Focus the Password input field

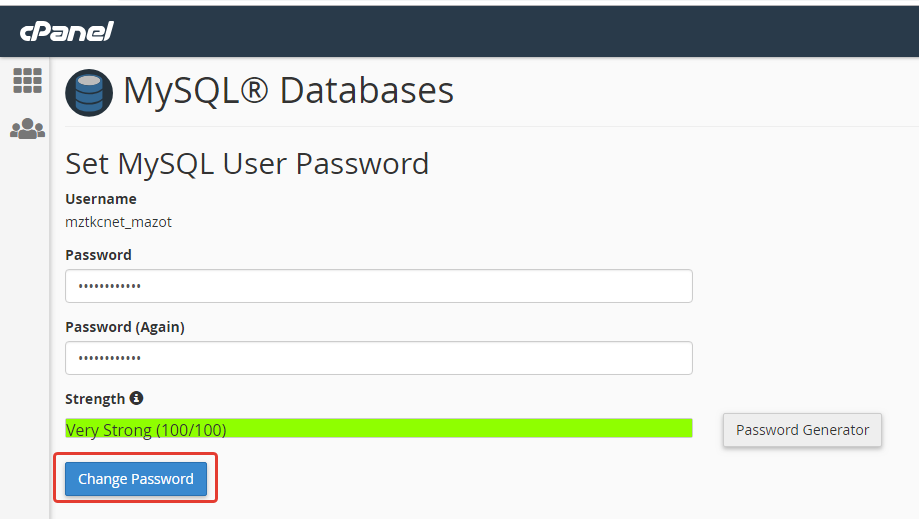(378, 286)
